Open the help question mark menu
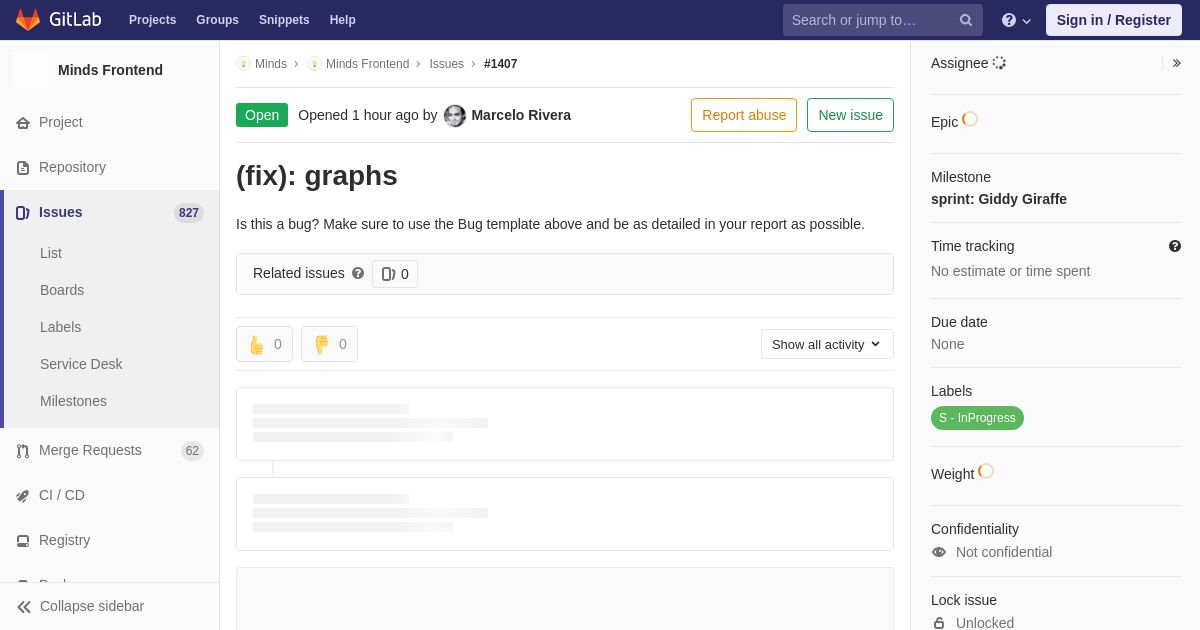 click(1016, 20)
